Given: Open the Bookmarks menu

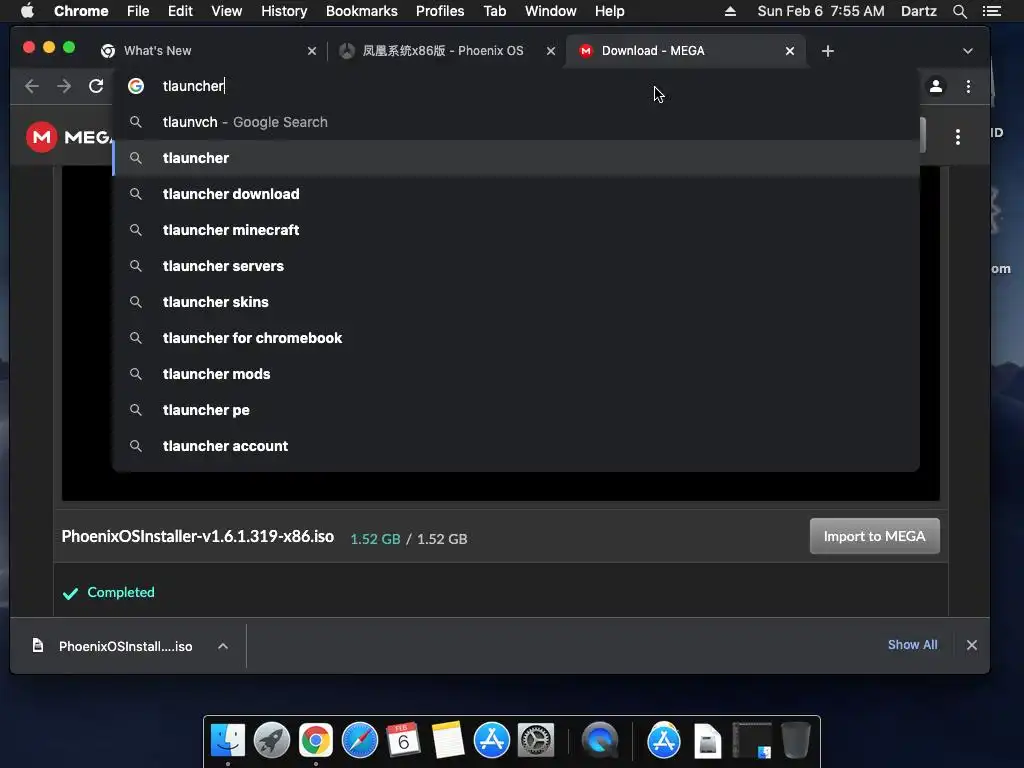Looking at the screenshot, I should 362,11.
